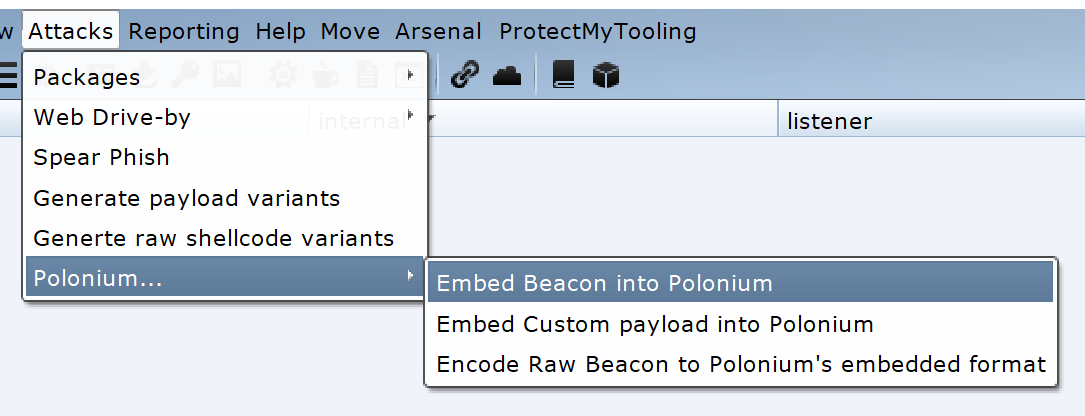
Task: Click the cube icon in toolbar
Action: tap(607, 76)
